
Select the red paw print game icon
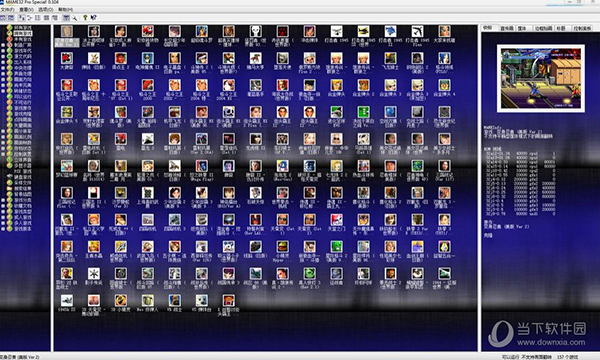[x=282, y=31]
